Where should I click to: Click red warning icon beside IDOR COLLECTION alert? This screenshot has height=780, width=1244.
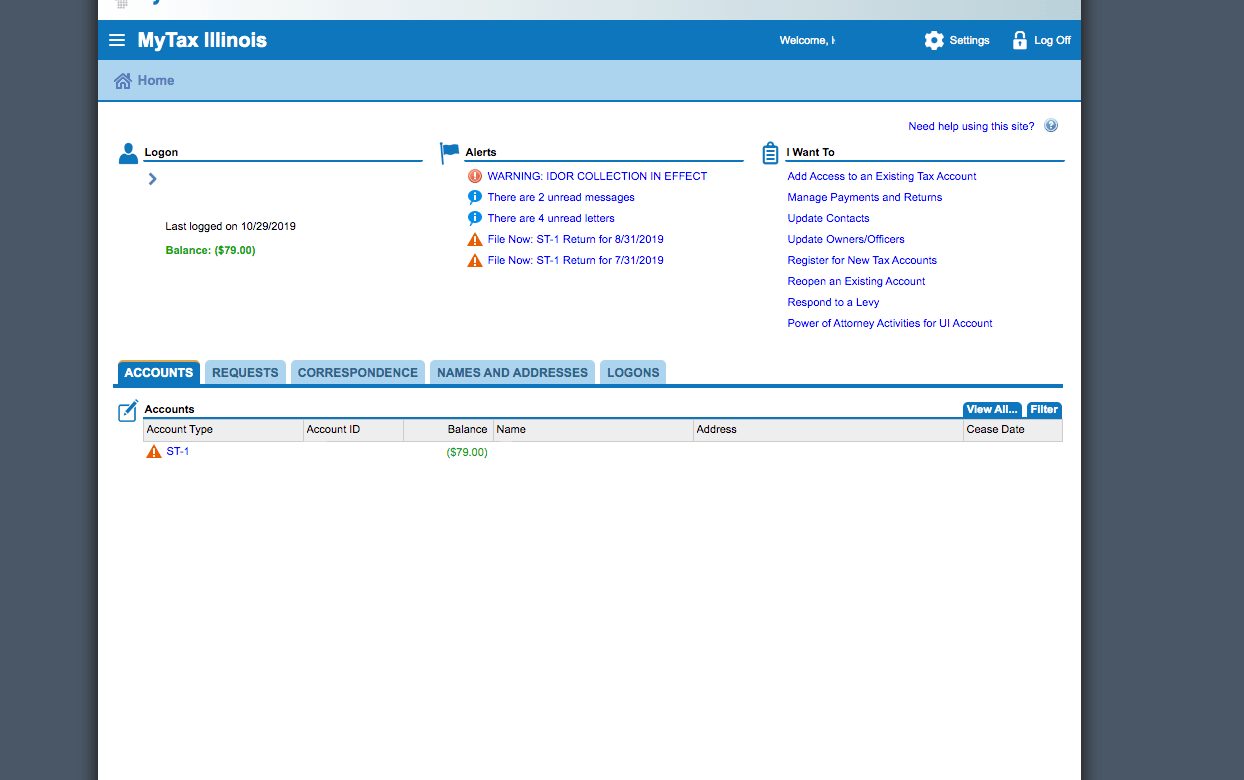click(475, 176)
